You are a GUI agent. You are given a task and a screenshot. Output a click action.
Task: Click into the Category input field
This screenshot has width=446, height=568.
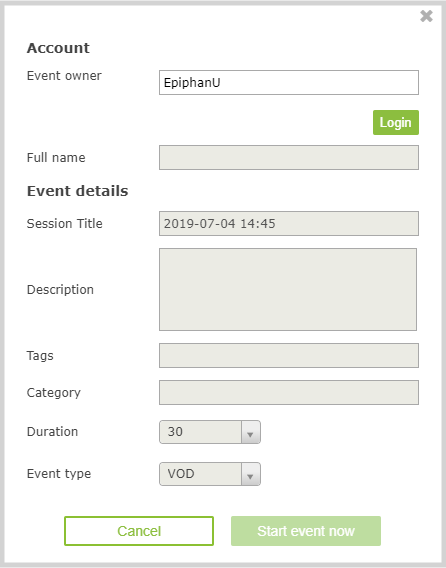point(289,392)
